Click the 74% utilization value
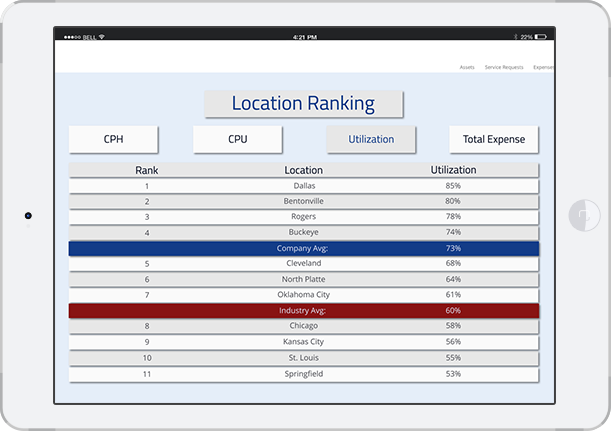Screen dimensions: 611x434 (x=453, y=232)
